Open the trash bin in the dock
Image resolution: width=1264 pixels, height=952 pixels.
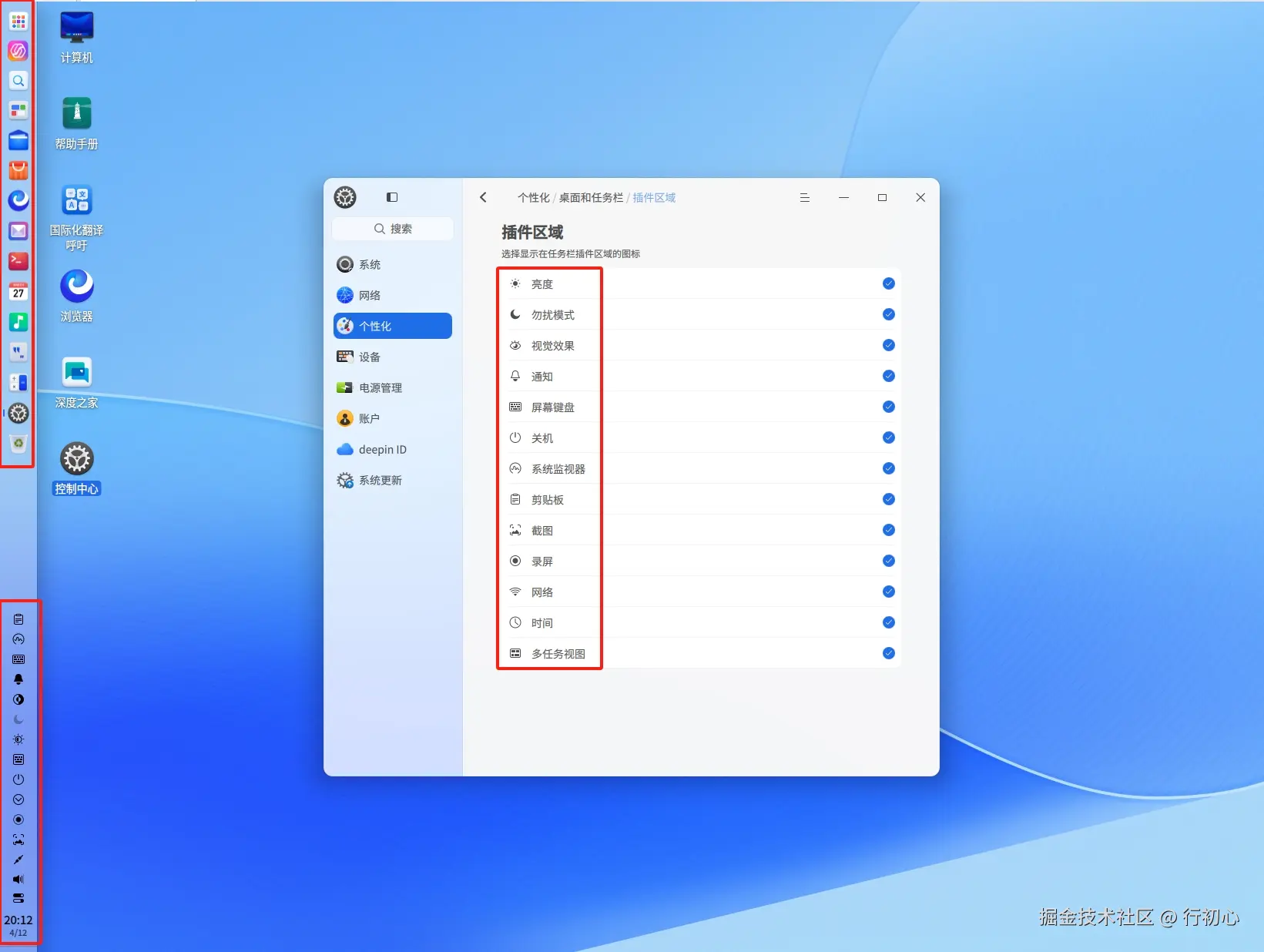point(18,444)
